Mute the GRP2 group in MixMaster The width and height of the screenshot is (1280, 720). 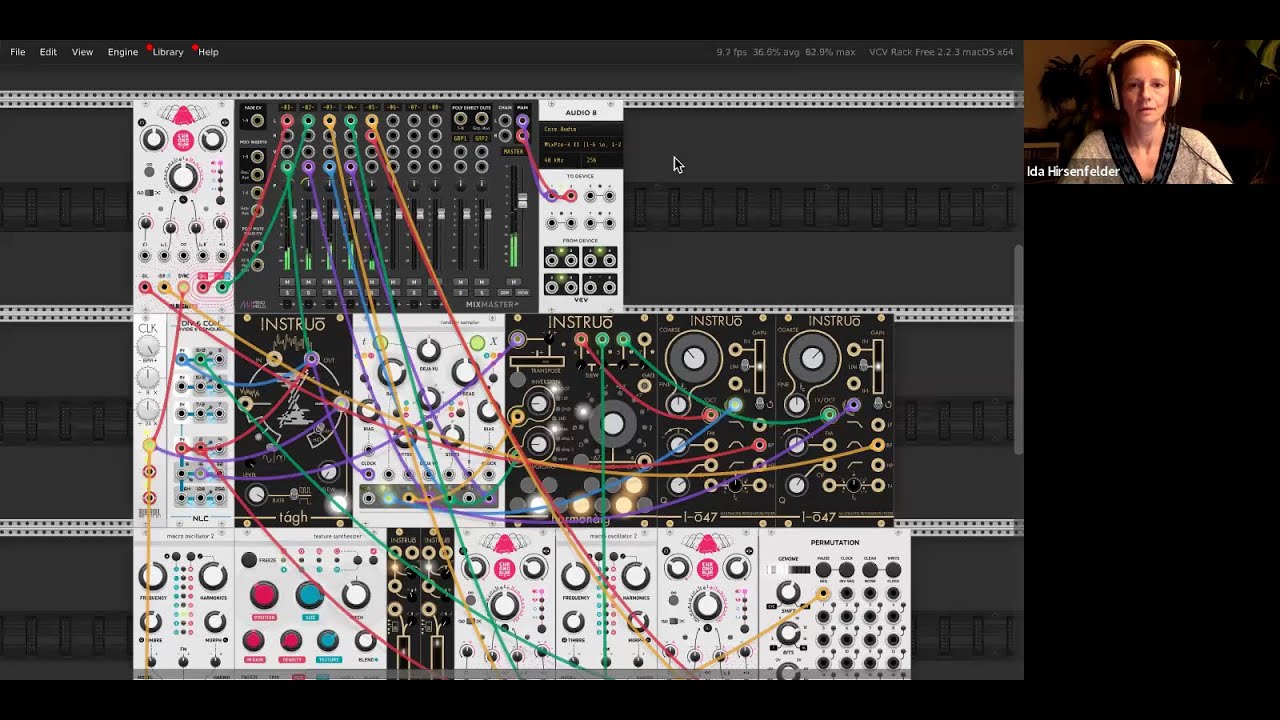pos(481,282)
